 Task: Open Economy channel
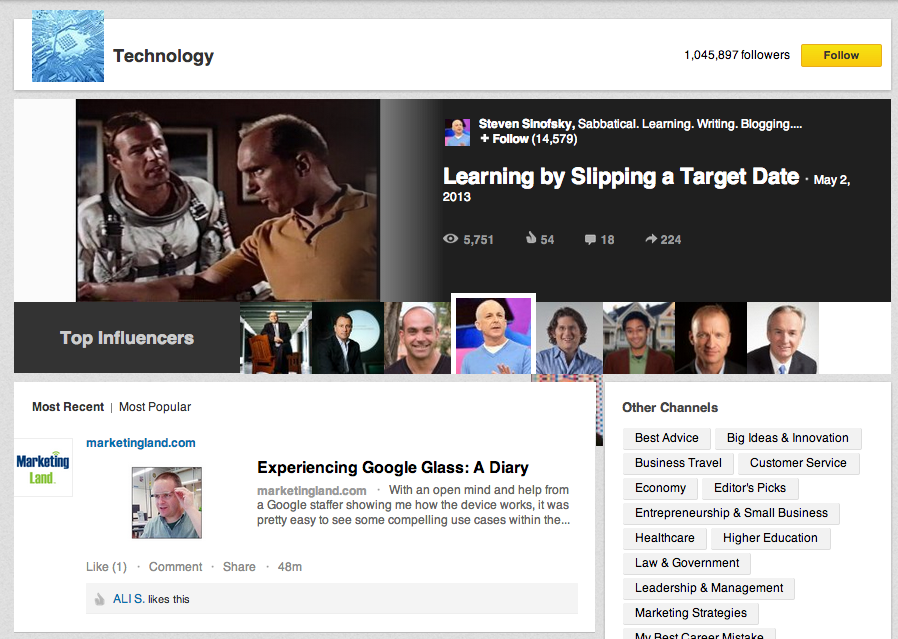click(x=660, y=488)
